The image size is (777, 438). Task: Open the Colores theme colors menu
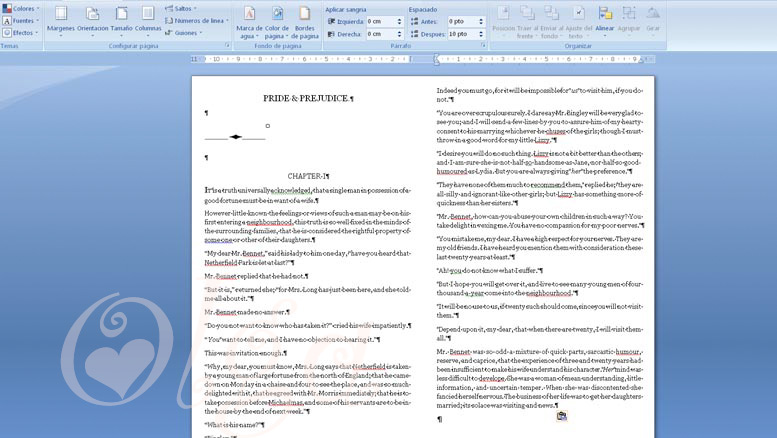click(21, 8)
